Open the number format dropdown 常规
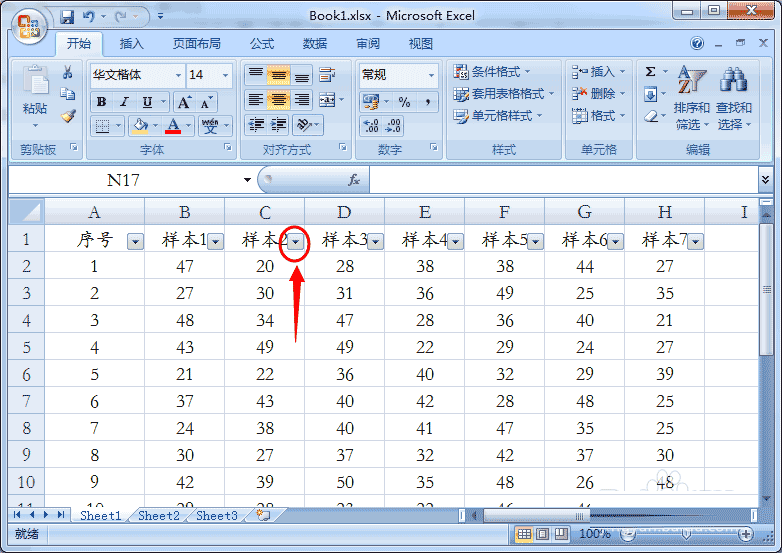This screenshot has width=782, height=553. (x=431, y=75)
